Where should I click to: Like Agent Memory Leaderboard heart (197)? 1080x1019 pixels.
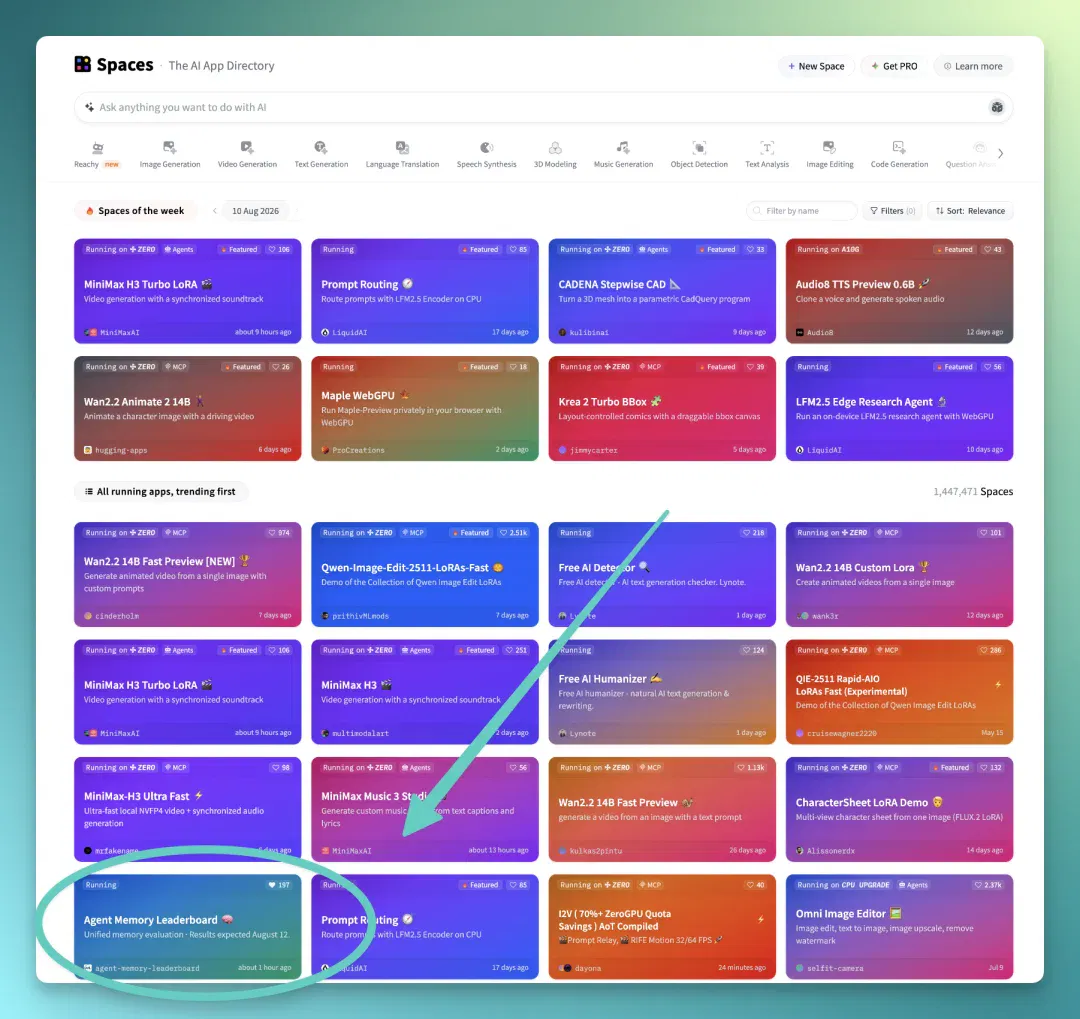[278, 885]
